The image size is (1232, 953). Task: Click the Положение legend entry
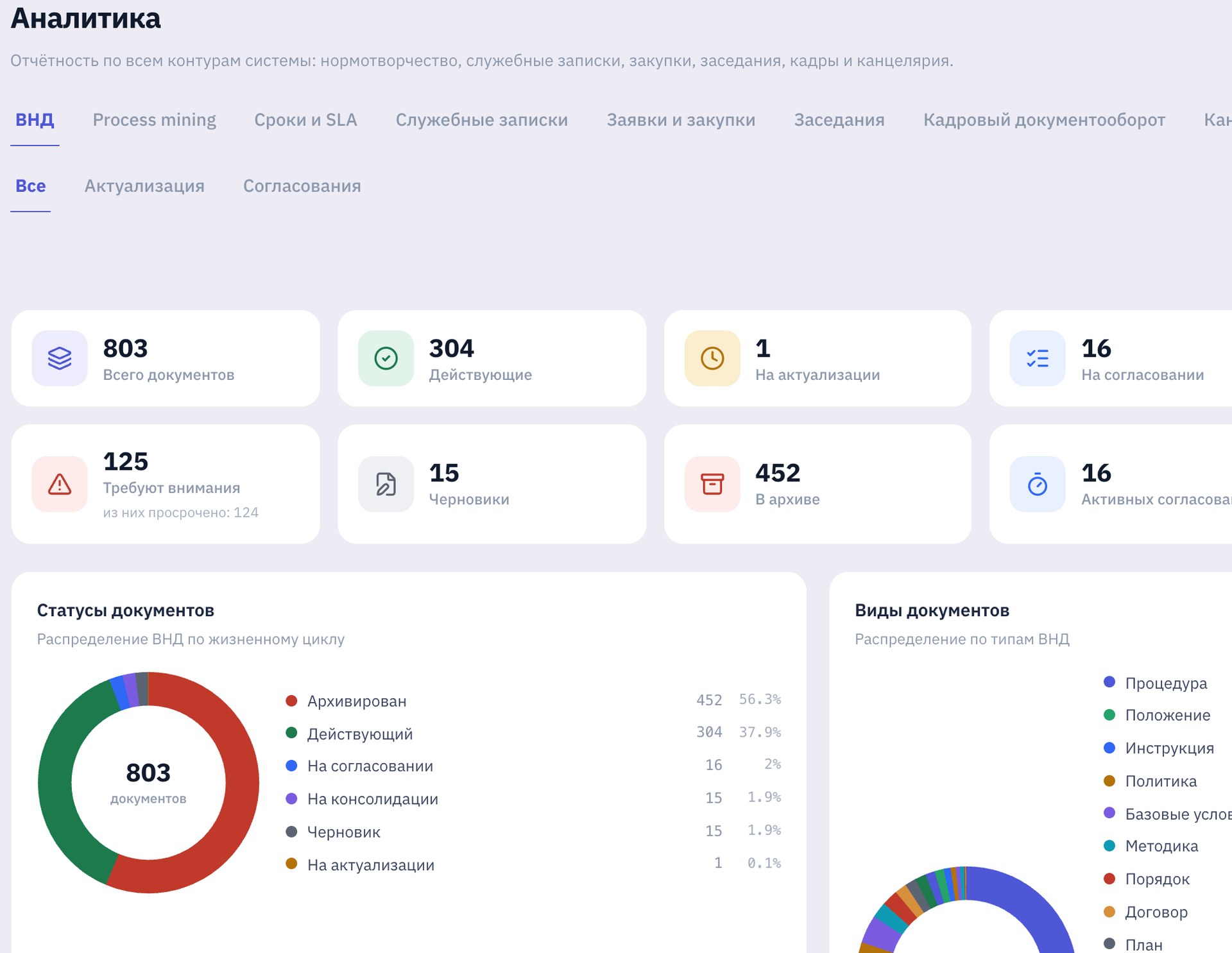1157,716
